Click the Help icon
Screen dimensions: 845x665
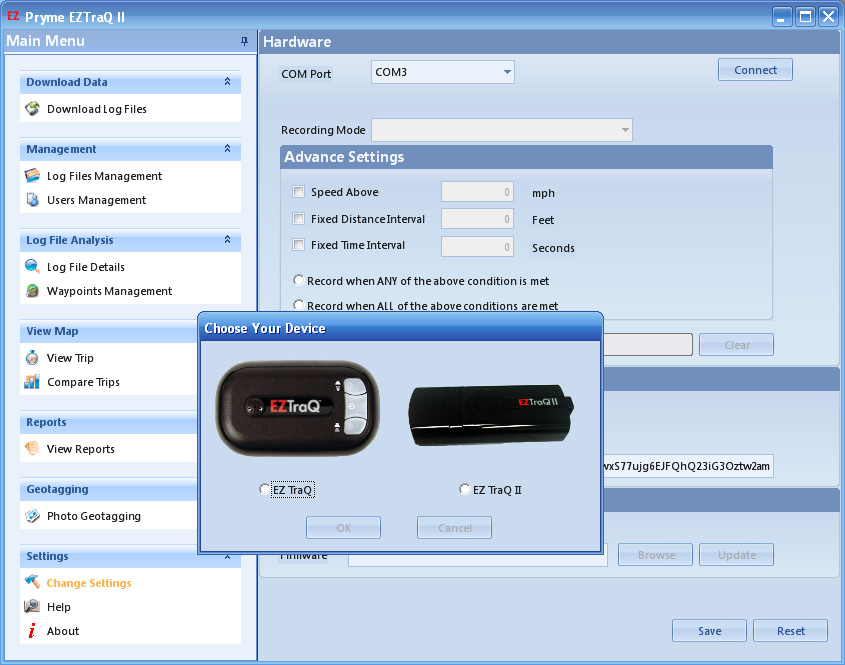point(32,607)
